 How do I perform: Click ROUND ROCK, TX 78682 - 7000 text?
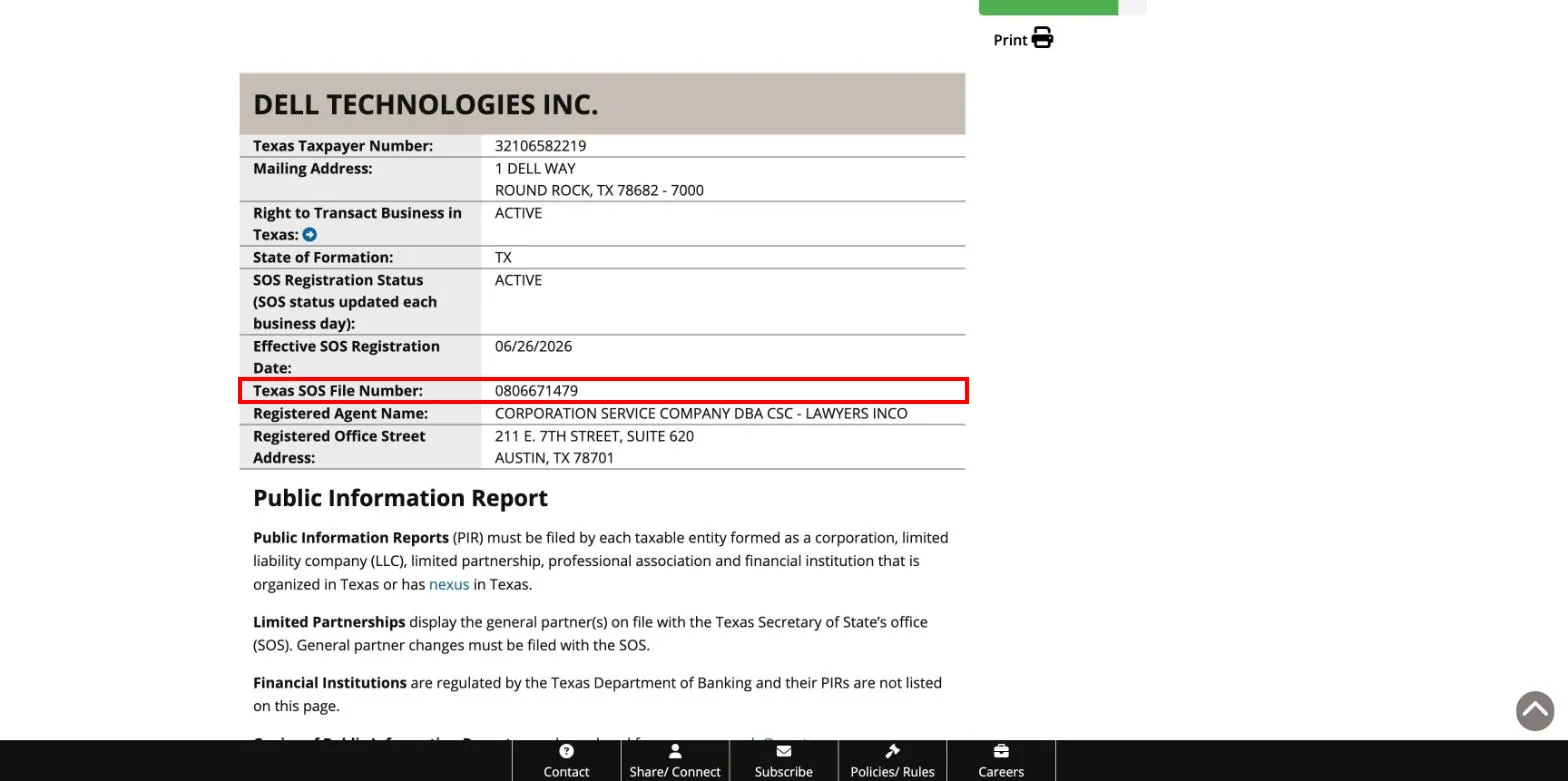click(x=599, y=191)
